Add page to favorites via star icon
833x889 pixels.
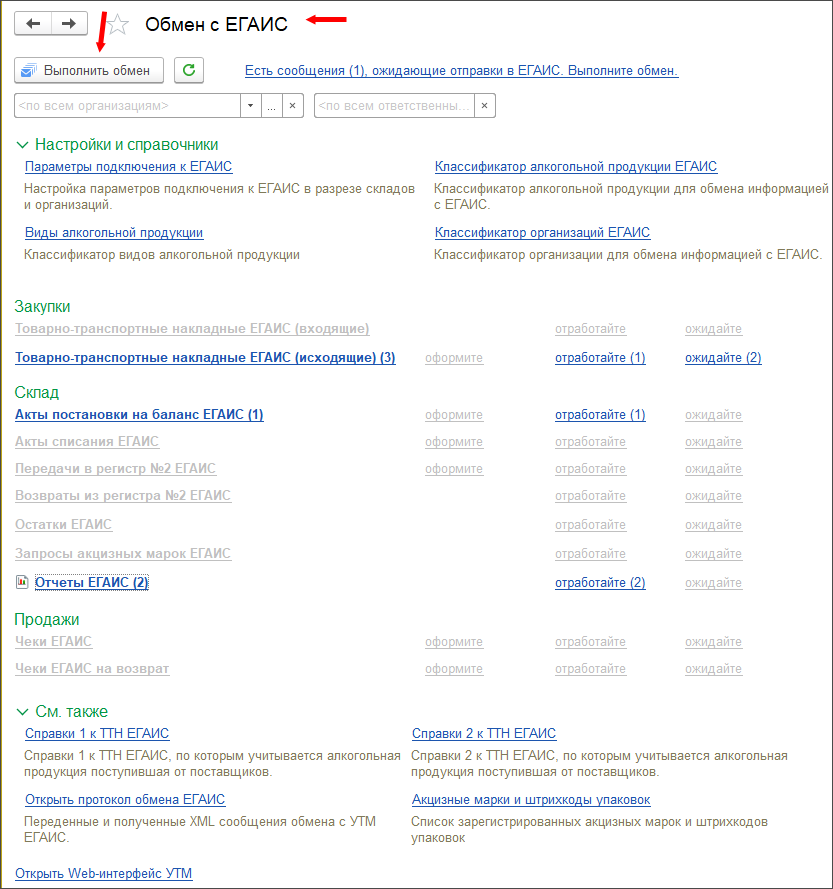[x=117, y=24]
